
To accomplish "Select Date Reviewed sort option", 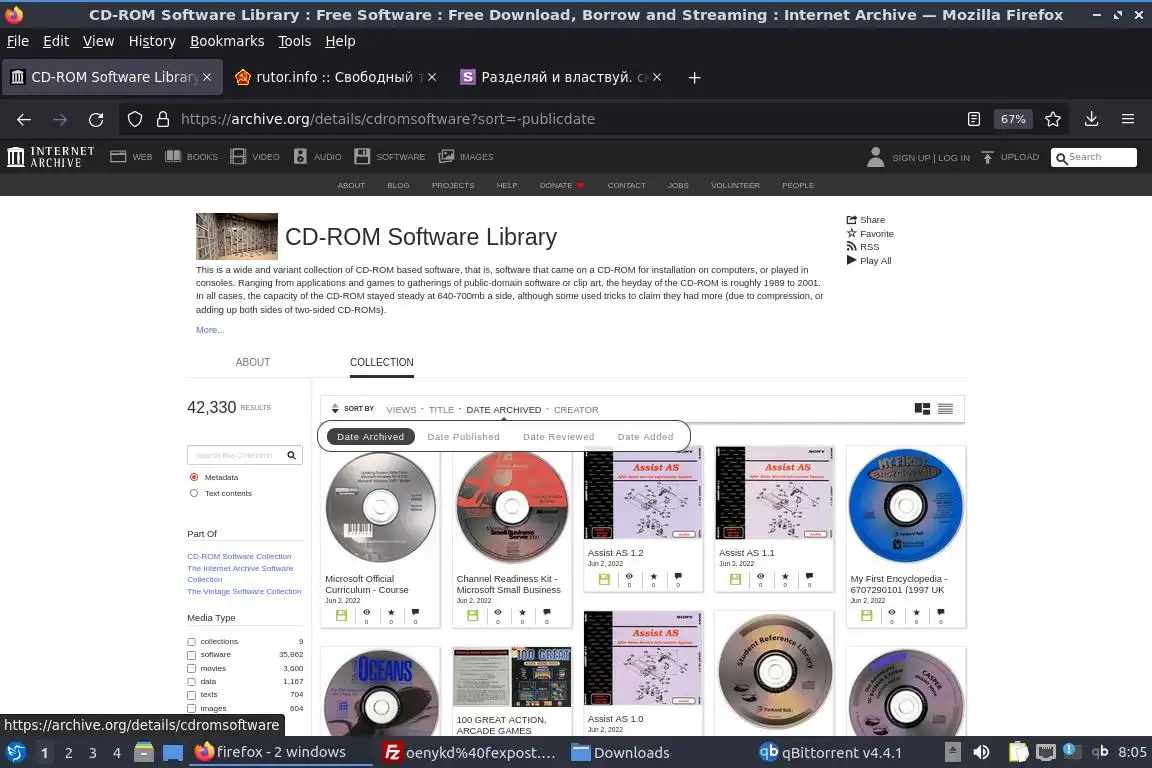I will [x=558, y=437].
